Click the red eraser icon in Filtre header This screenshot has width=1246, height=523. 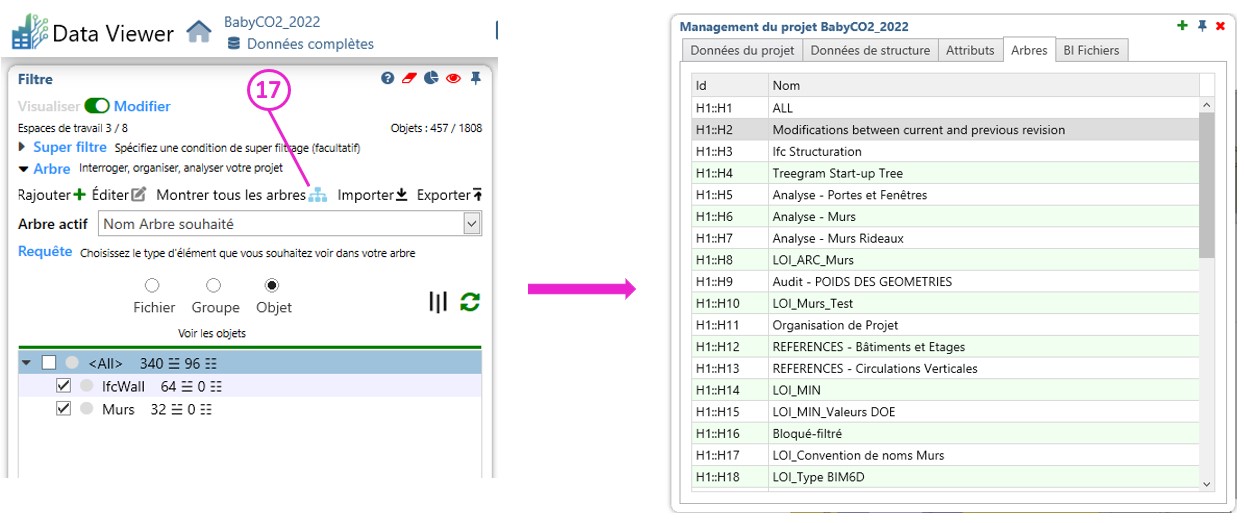tap(409, 79)
